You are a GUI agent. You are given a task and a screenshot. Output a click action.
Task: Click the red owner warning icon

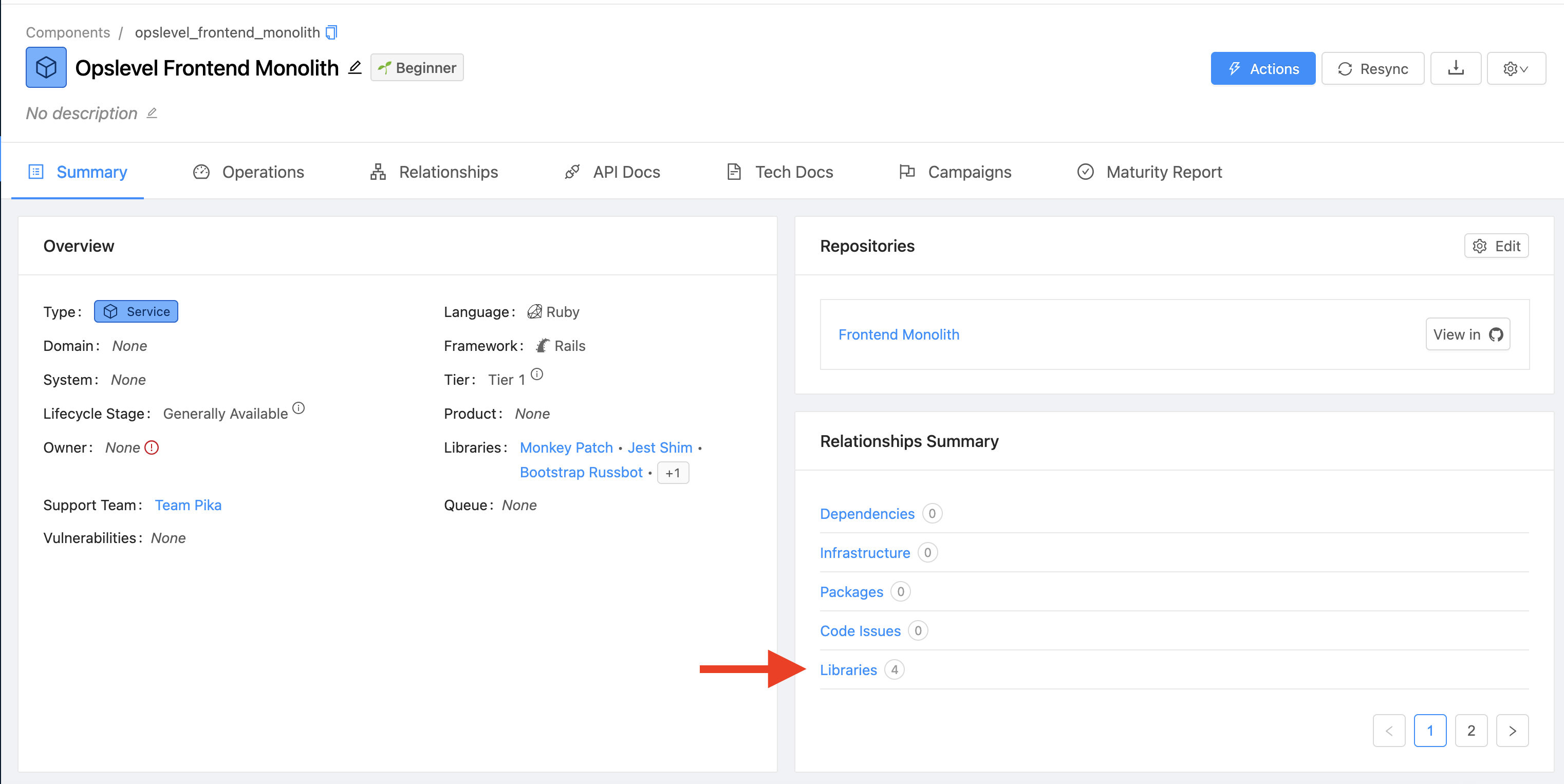coord(152,447)
